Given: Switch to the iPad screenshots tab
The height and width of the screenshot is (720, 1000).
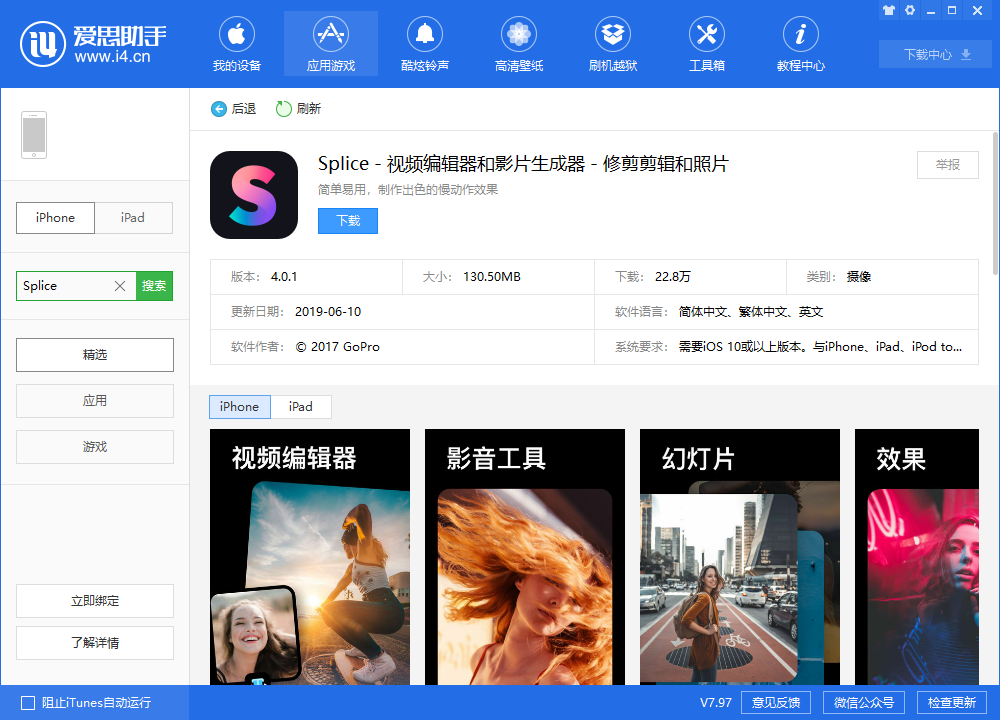Looking at the screenshot, I should (300, 407).
